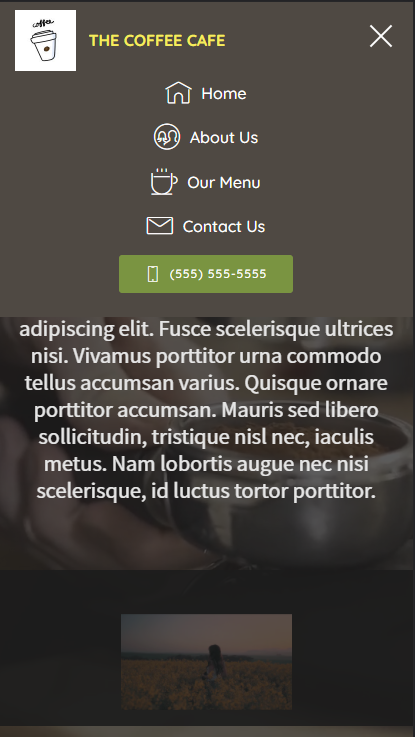Select the woman in field thumbnail image
This screenshot has height=737, width=415.
[x=206, y=662]
